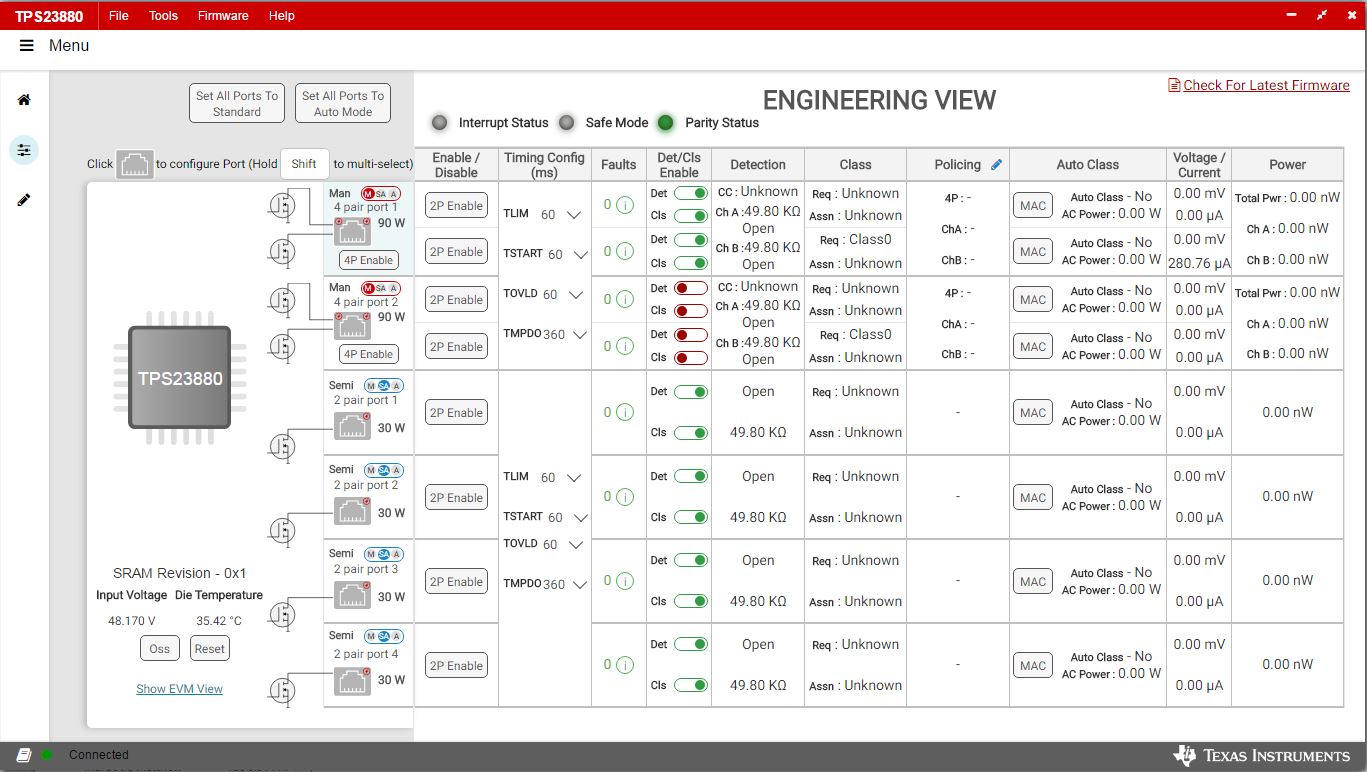Choose the 2 pair port 2 jack icon
The image size is (1367, 772).
[x=352, y=511]
